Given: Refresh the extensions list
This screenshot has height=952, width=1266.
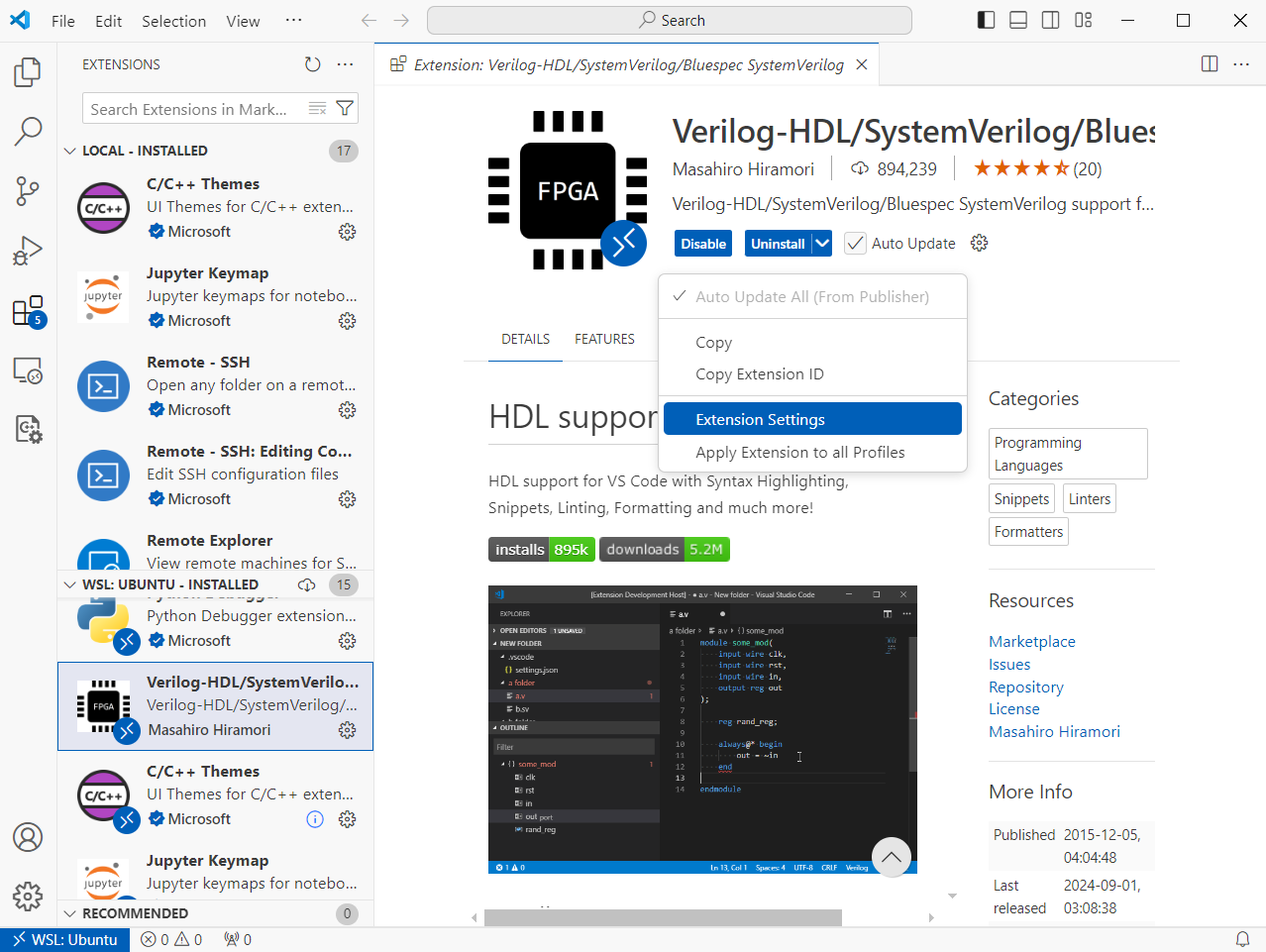Looking at the screenshot, I should click(312, 64).
